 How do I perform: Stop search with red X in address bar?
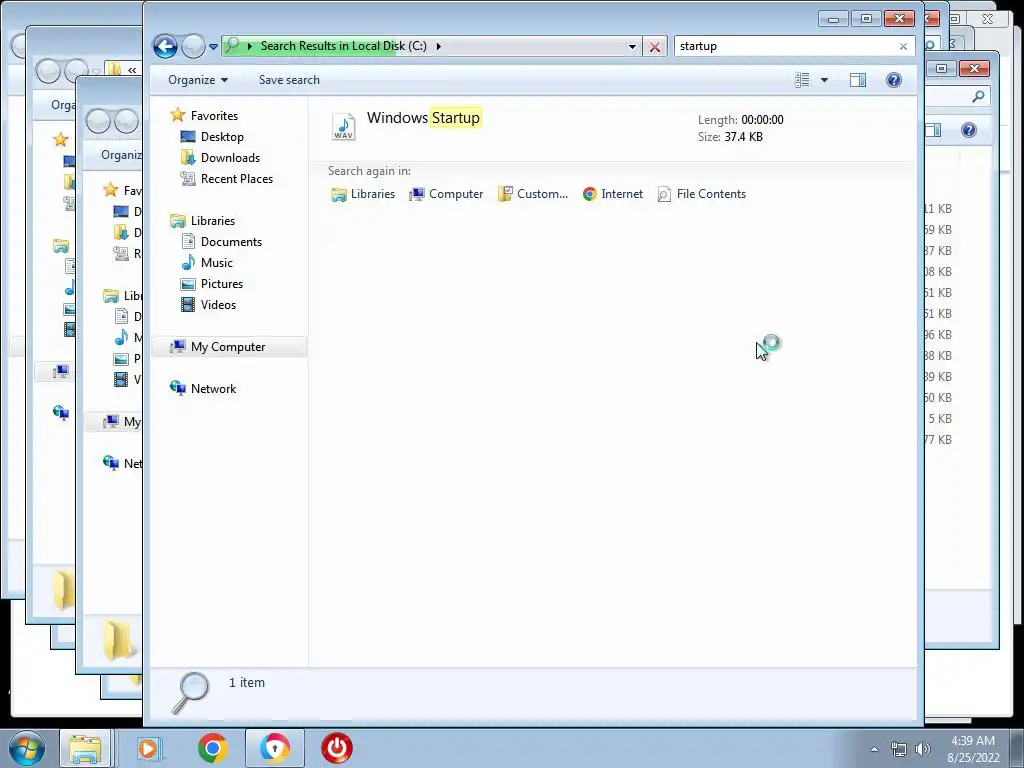click(654, 46)
